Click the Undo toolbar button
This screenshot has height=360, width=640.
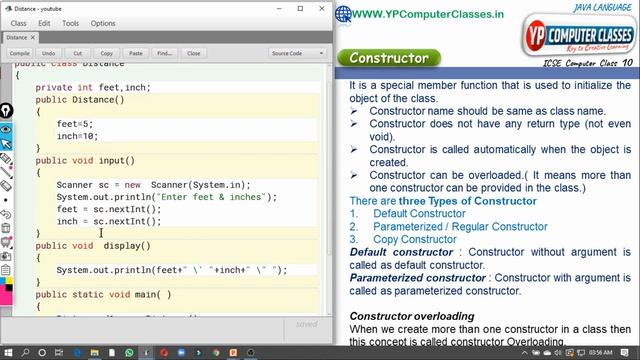(x=48, y=53)
